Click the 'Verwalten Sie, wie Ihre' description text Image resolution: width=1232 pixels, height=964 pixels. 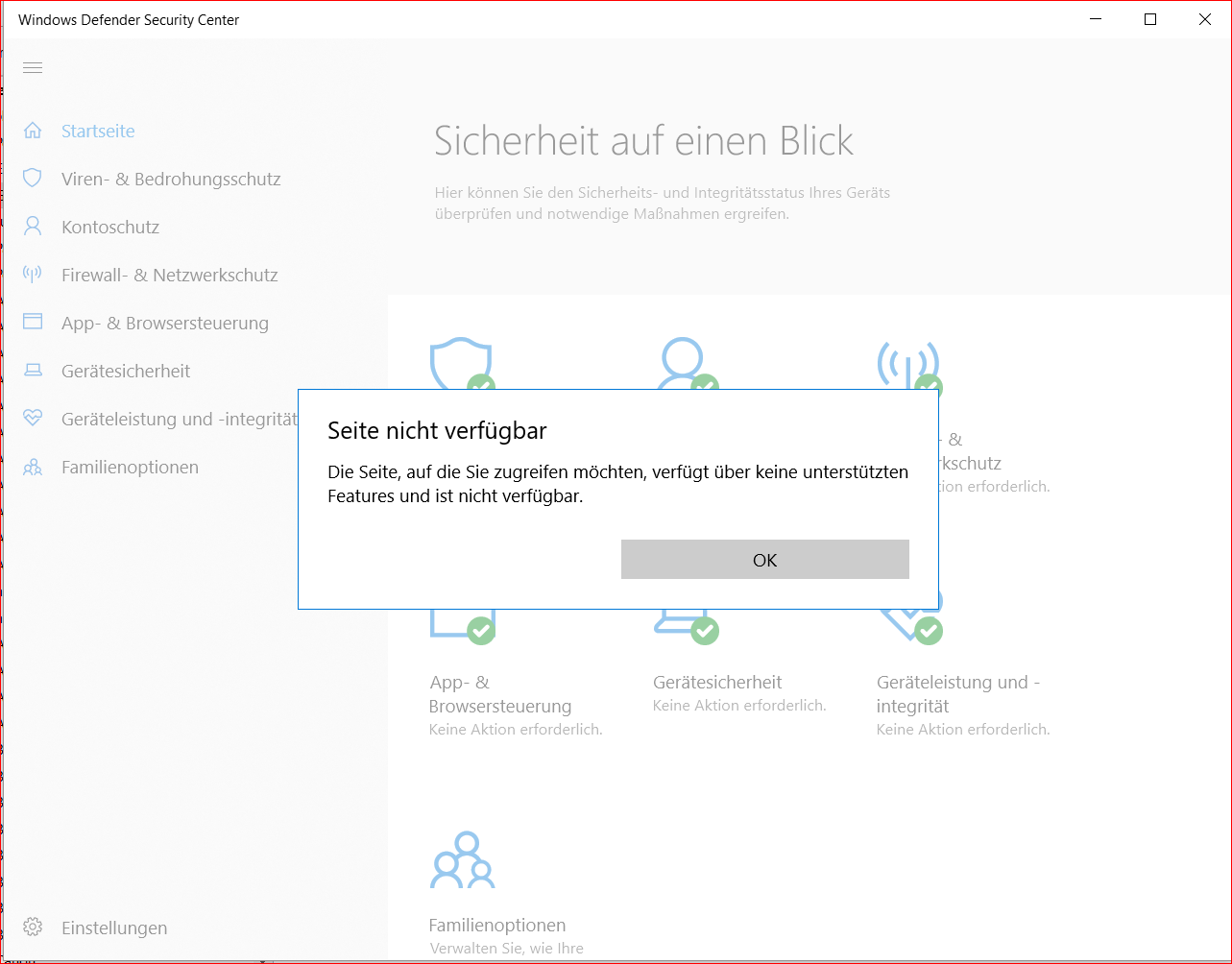tap(506, 949)
